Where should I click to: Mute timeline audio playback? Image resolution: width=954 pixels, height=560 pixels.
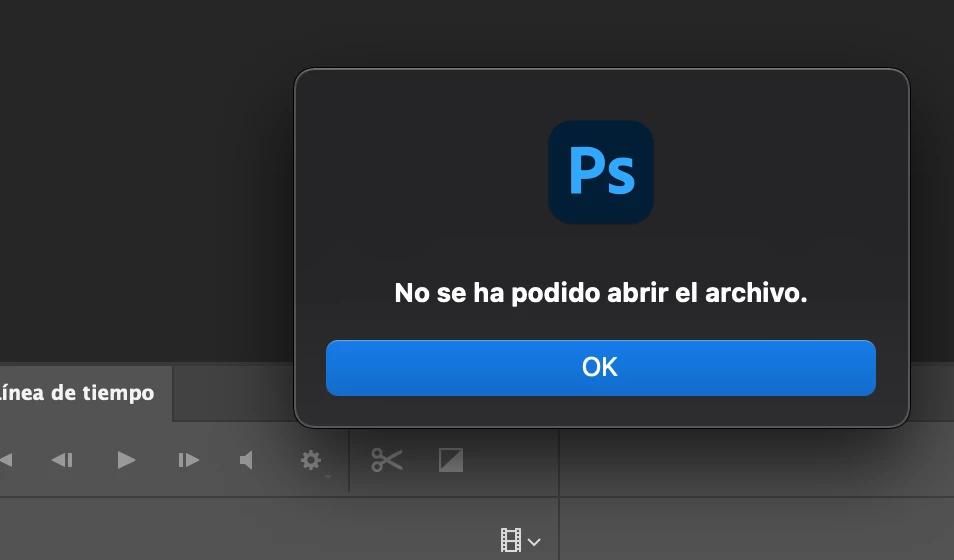click(246, 460)
